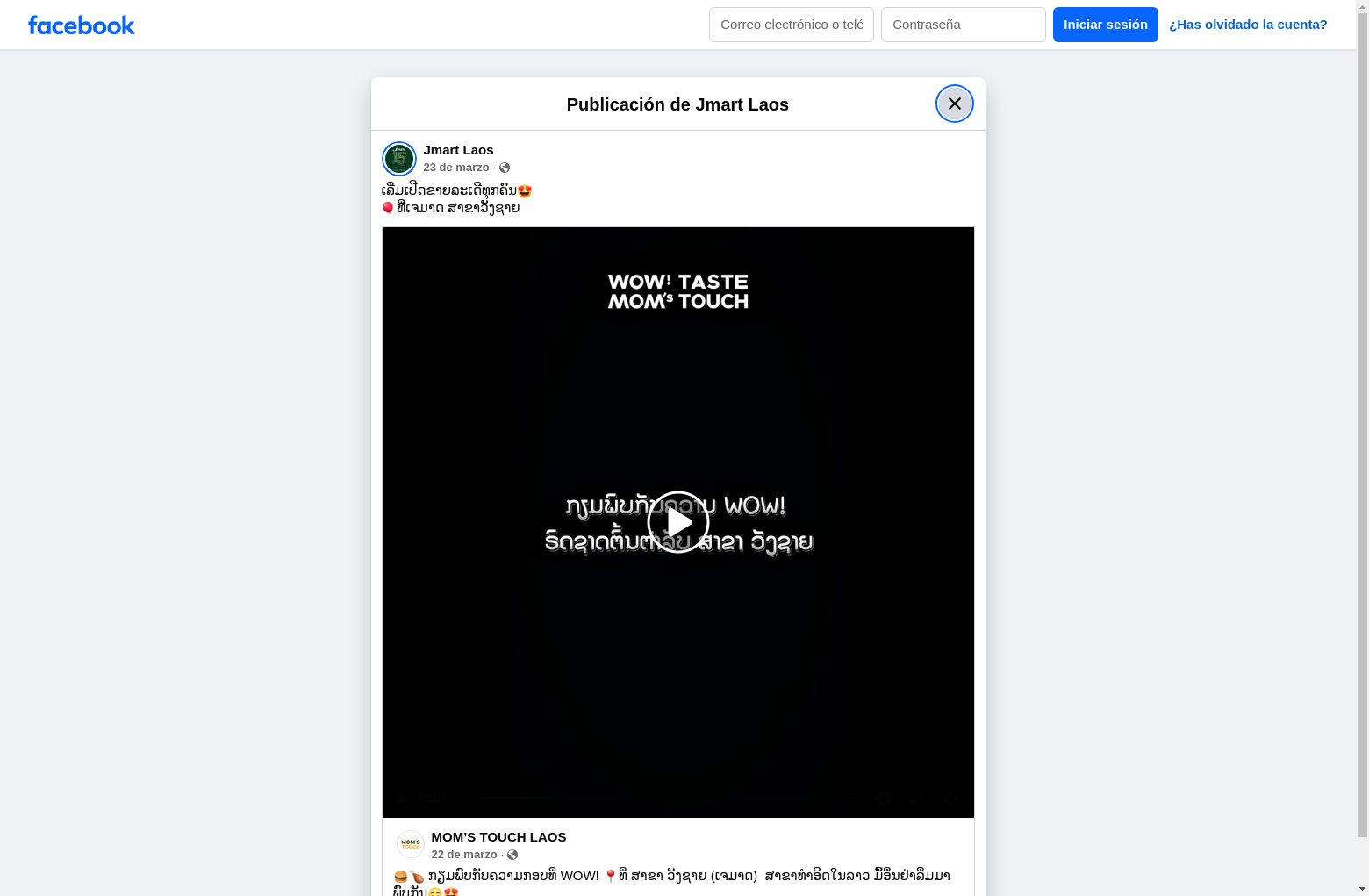Screen dimensions: 1369x896
Task: Open the MOM'S TOUCH LAOS logo avatar
Action: [x=411, y=844]
